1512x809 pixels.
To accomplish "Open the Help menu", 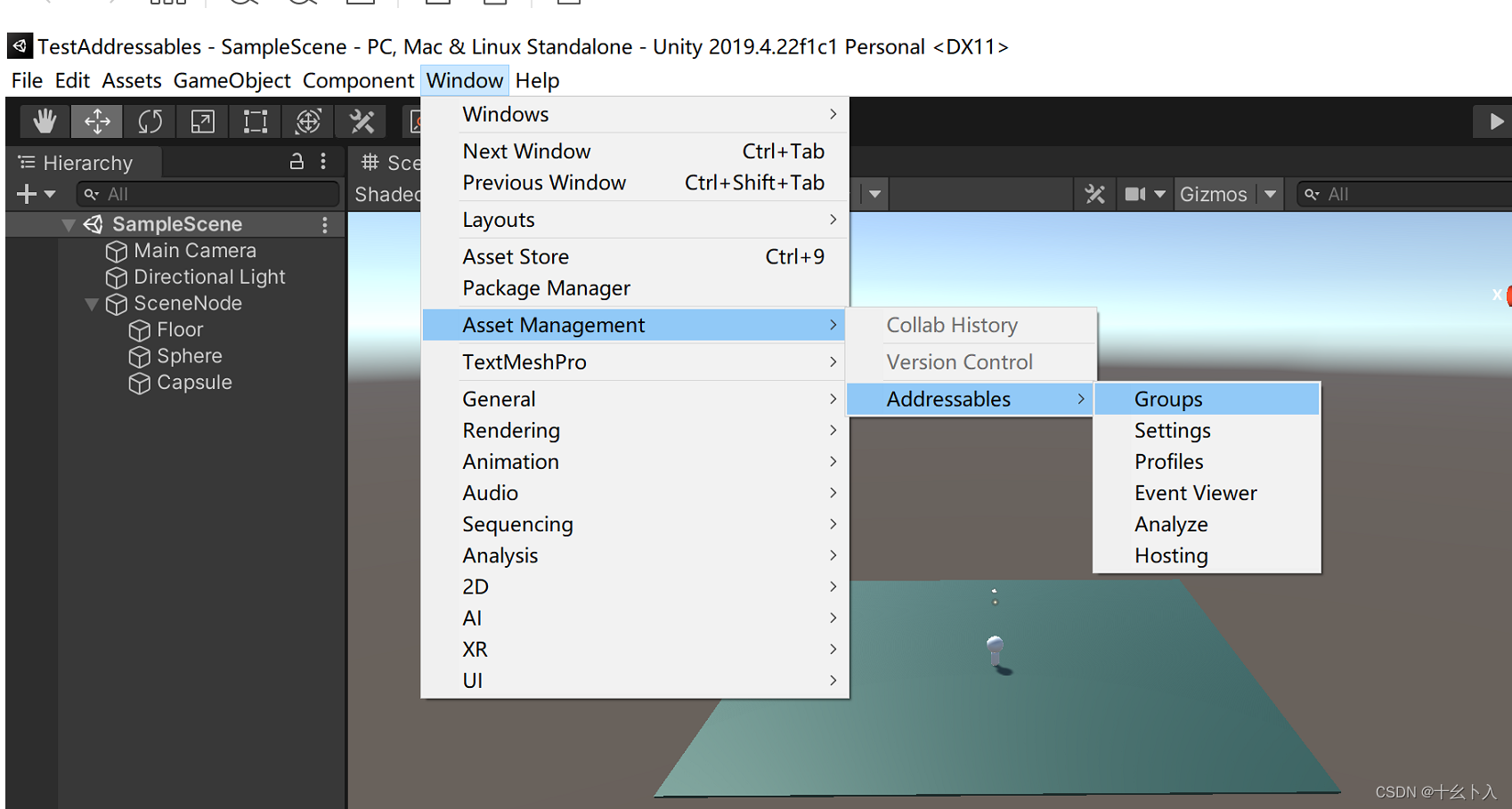I will pos(537,81).
